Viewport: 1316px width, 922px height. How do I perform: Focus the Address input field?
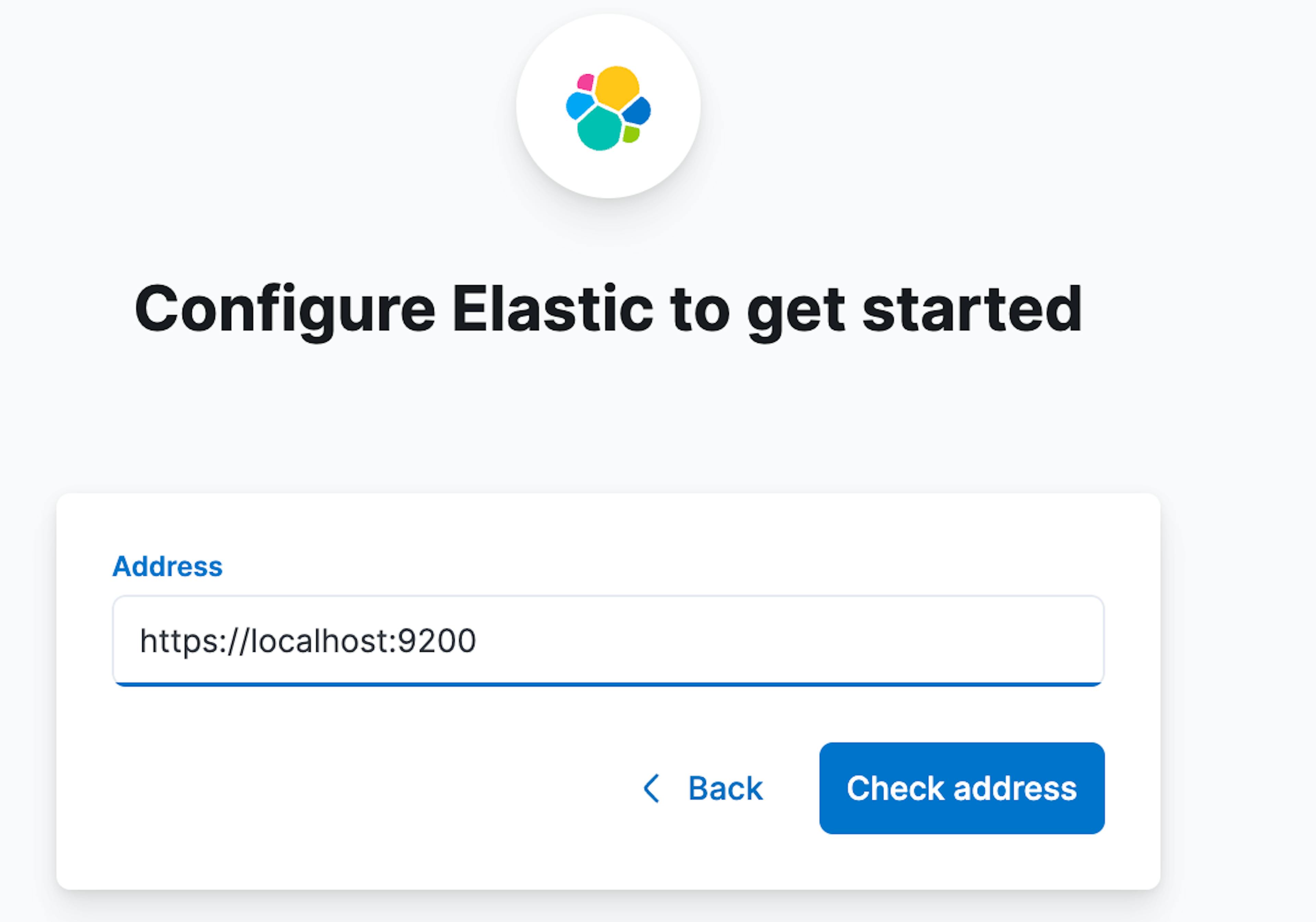pos(608,641)
